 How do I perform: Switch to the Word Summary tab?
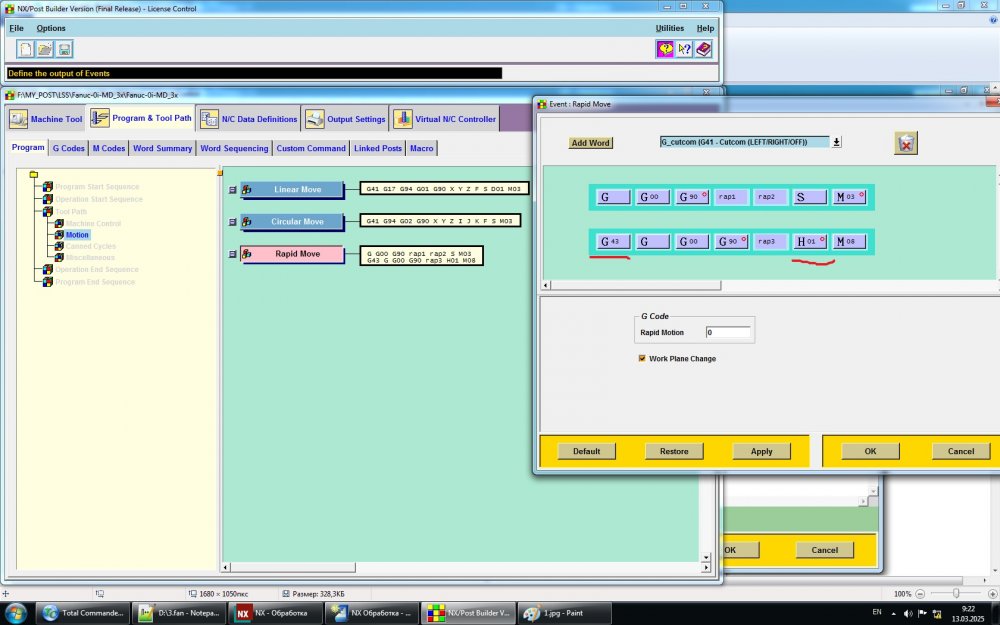click(163, 148)
